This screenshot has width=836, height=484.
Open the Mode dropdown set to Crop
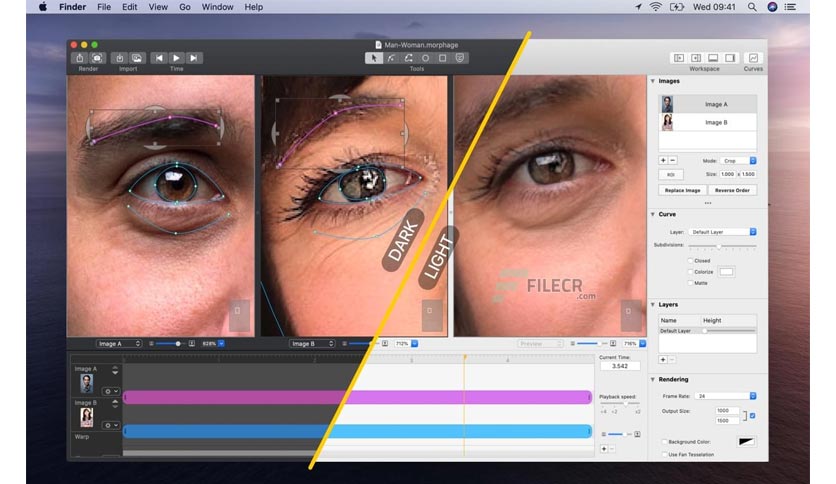point(738,160)
